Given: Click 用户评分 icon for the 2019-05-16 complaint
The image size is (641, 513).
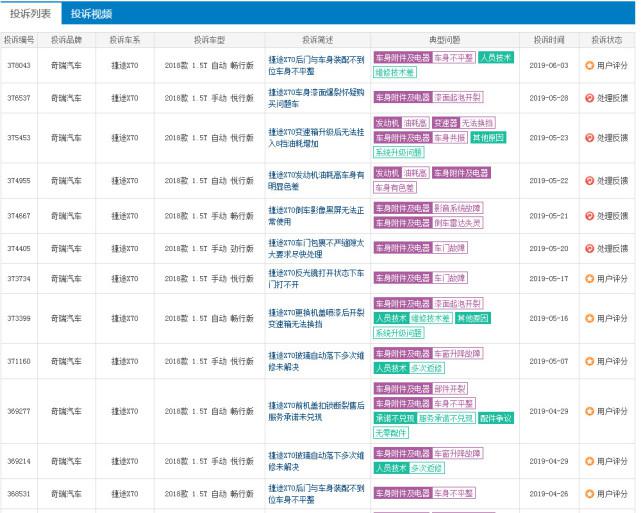Looking at the screenshot, I should (x=589, y=318).
